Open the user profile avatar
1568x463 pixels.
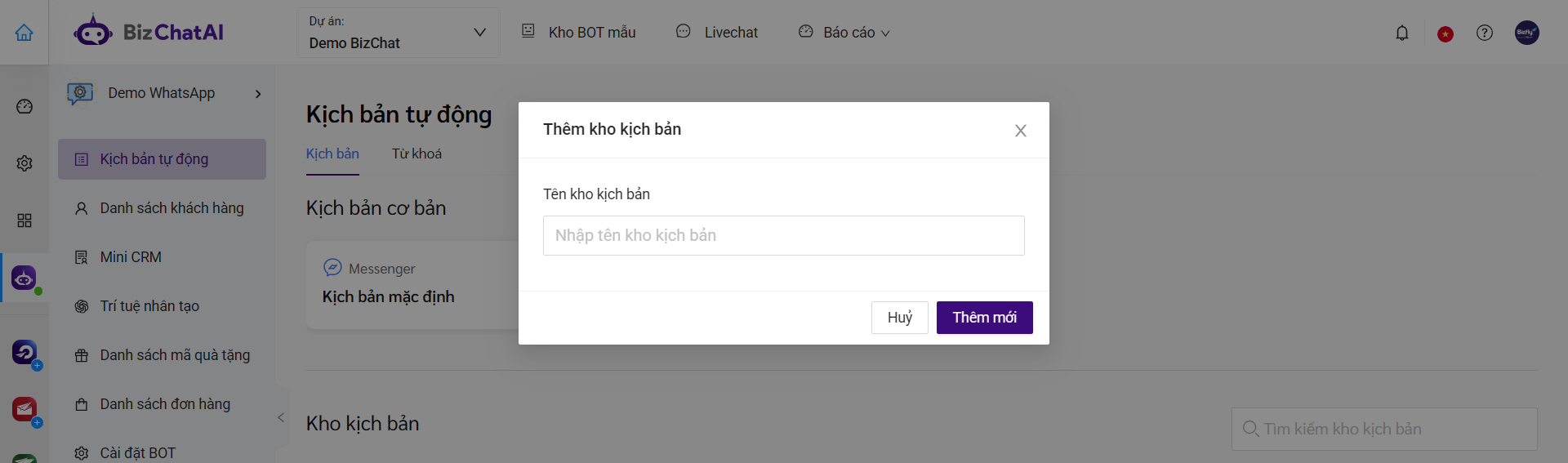pos(1527,33)
